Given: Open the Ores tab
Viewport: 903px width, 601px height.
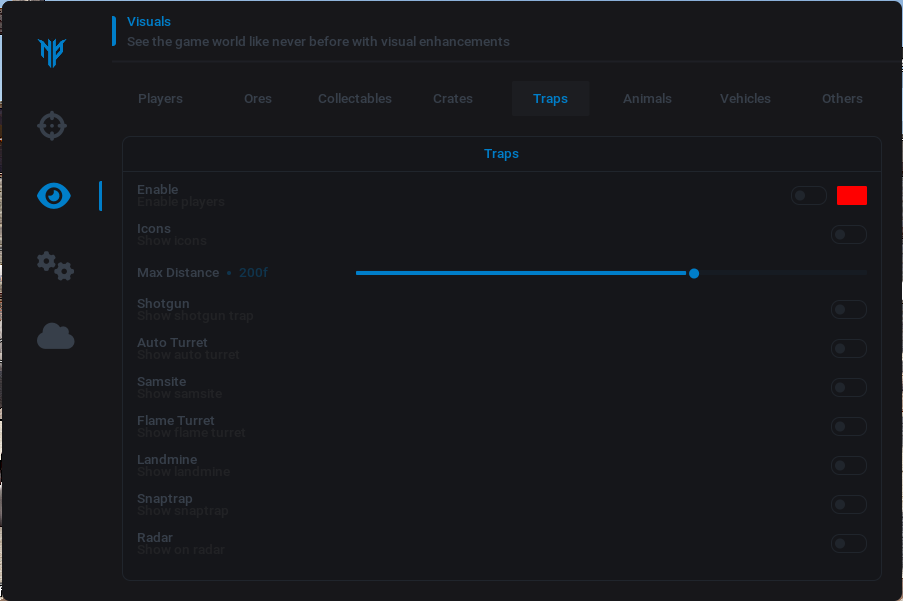Looking at the screenshot, I should pyautogui.click(x=257, y=99).
